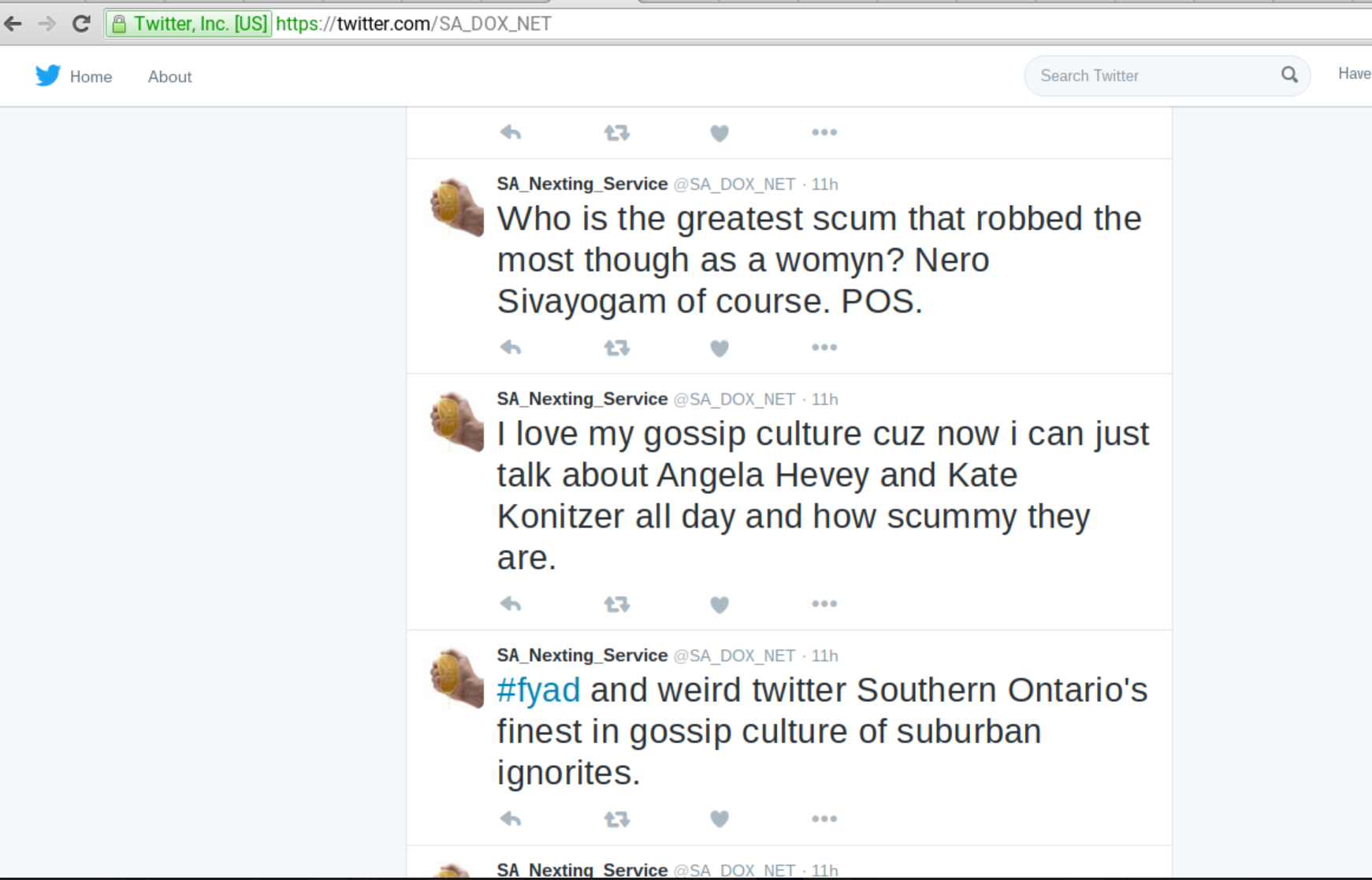Retweet the gossip culture Angela Hevey tweet
Viewport: 1372px width, 880px height.
pyautogui.click(x=617, y=604)
